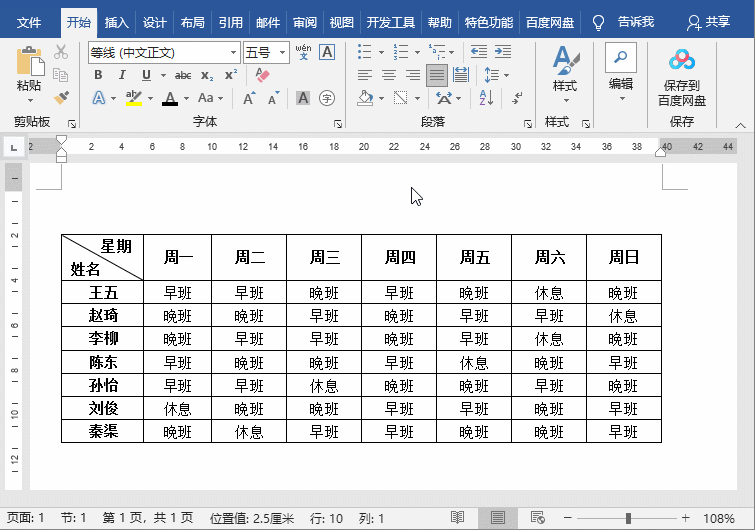Click the zoom out minus button
The width and height of the screenshot is (755, 530).
click(x=568, y=518)
